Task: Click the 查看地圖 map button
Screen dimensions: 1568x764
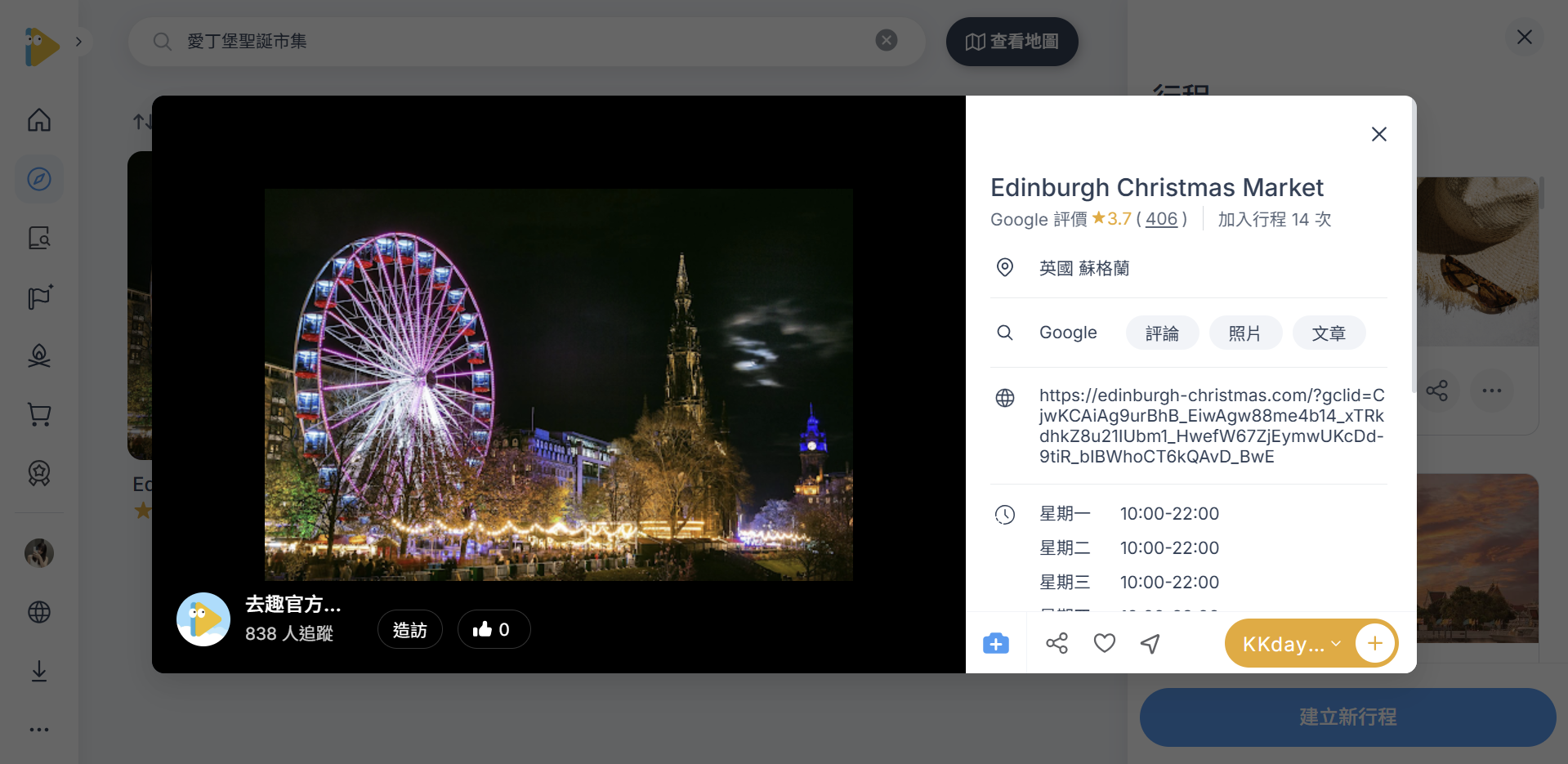Action: [x=1012, y=42]
